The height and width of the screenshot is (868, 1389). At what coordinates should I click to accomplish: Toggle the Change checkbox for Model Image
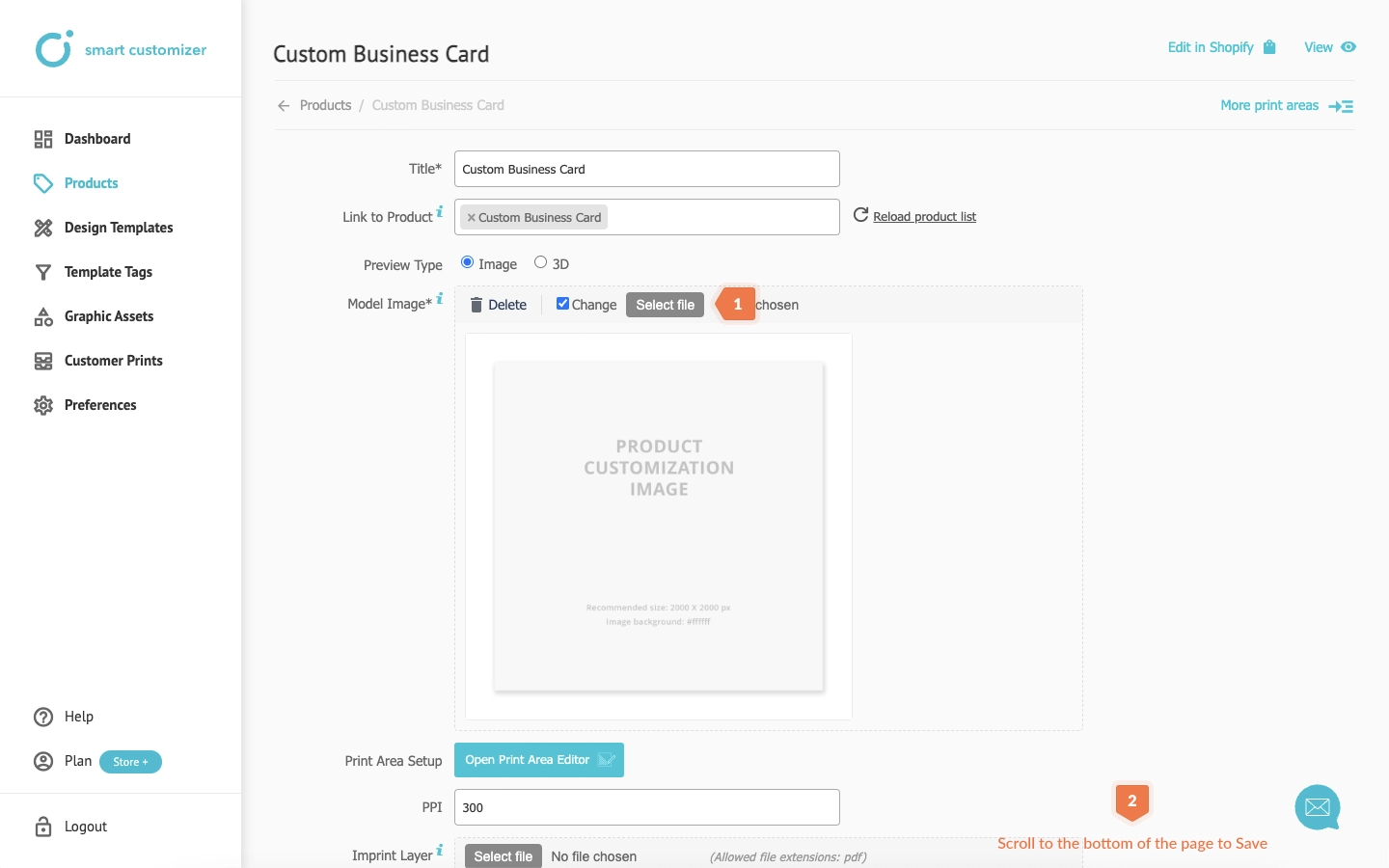563,303
